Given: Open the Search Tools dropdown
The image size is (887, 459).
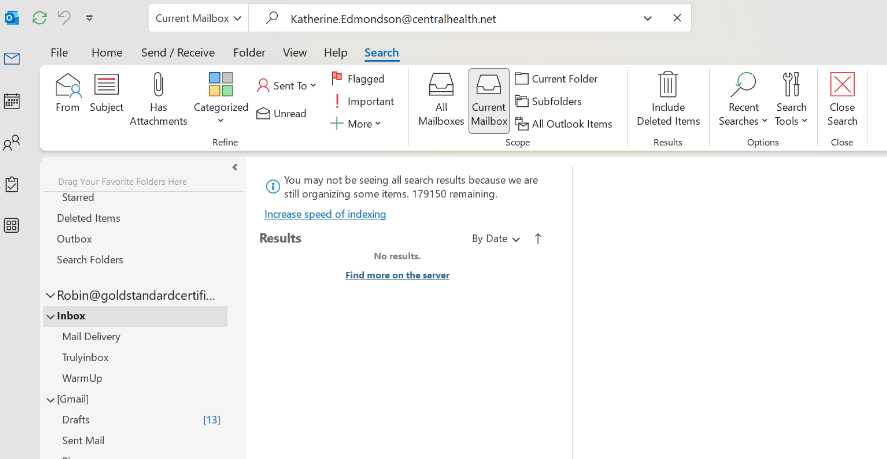Looking at the screenshot, I should click(791, 99).
